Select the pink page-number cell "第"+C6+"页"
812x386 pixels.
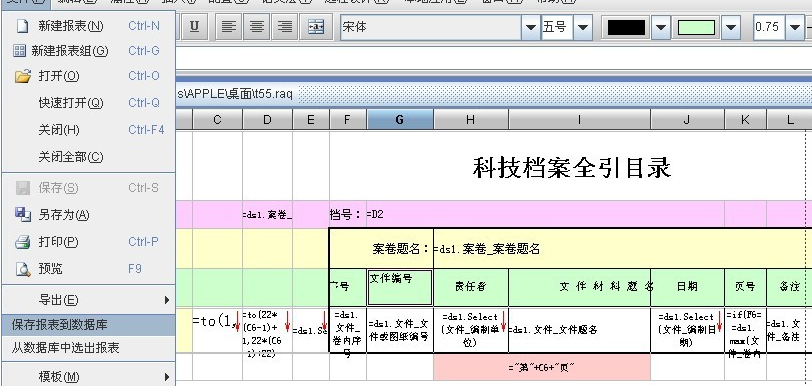[x=542, y=367]
